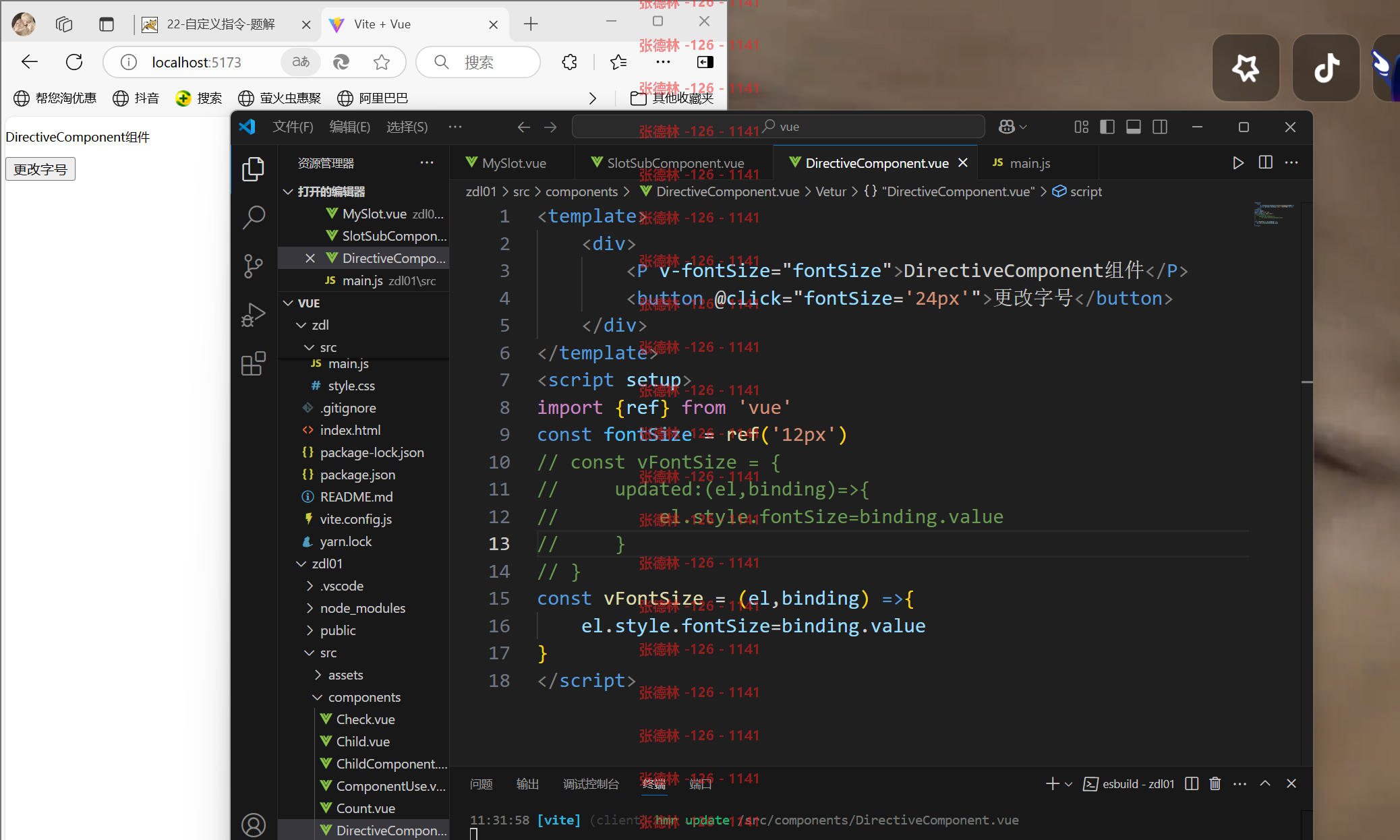Open the Extensions view
The width and height of the screenshot is (1400, 840).
[254, 364]
